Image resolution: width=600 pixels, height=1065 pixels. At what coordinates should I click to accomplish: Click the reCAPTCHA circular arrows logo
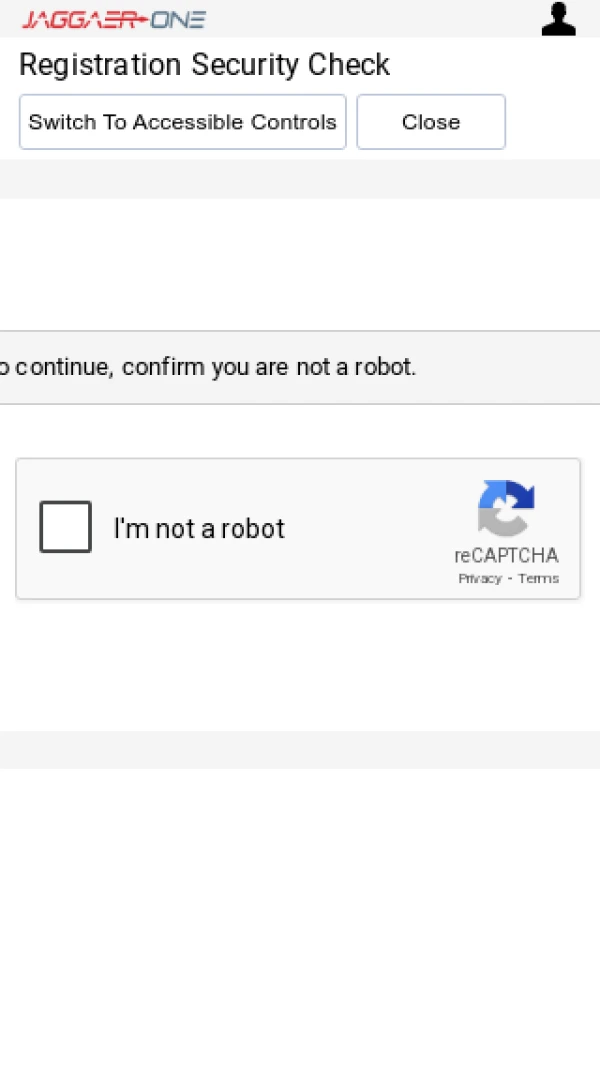(506, 508)
